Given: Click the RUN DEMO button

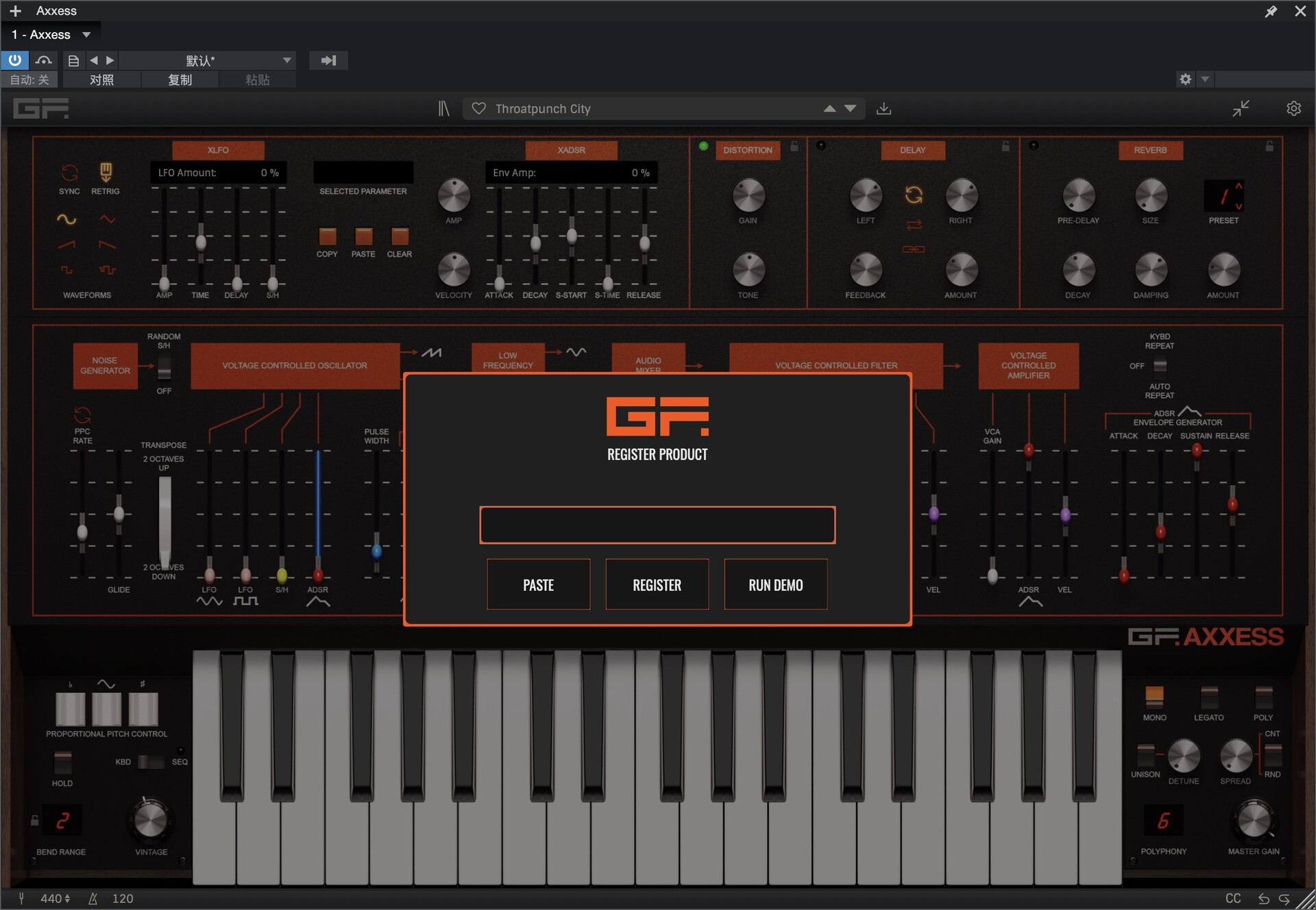Looking at the screenshot, I should pyautogui.click(x=775, y=585).
